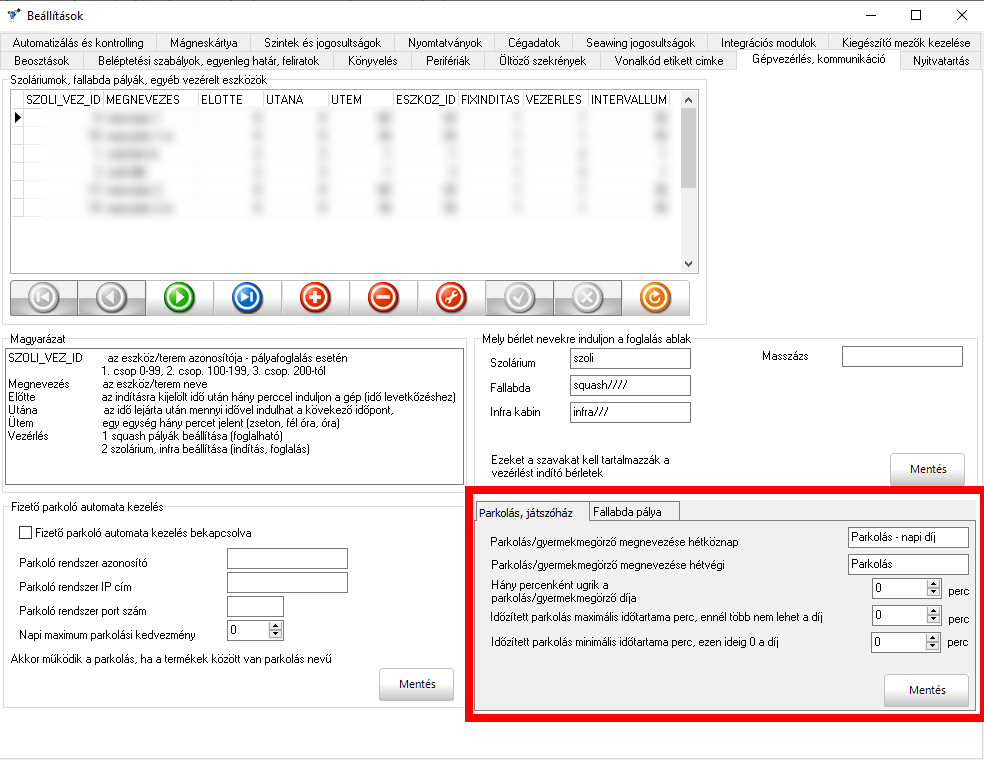Click Parkoló rendszer IP cím field
984x760 pixels.
[287, 583]
